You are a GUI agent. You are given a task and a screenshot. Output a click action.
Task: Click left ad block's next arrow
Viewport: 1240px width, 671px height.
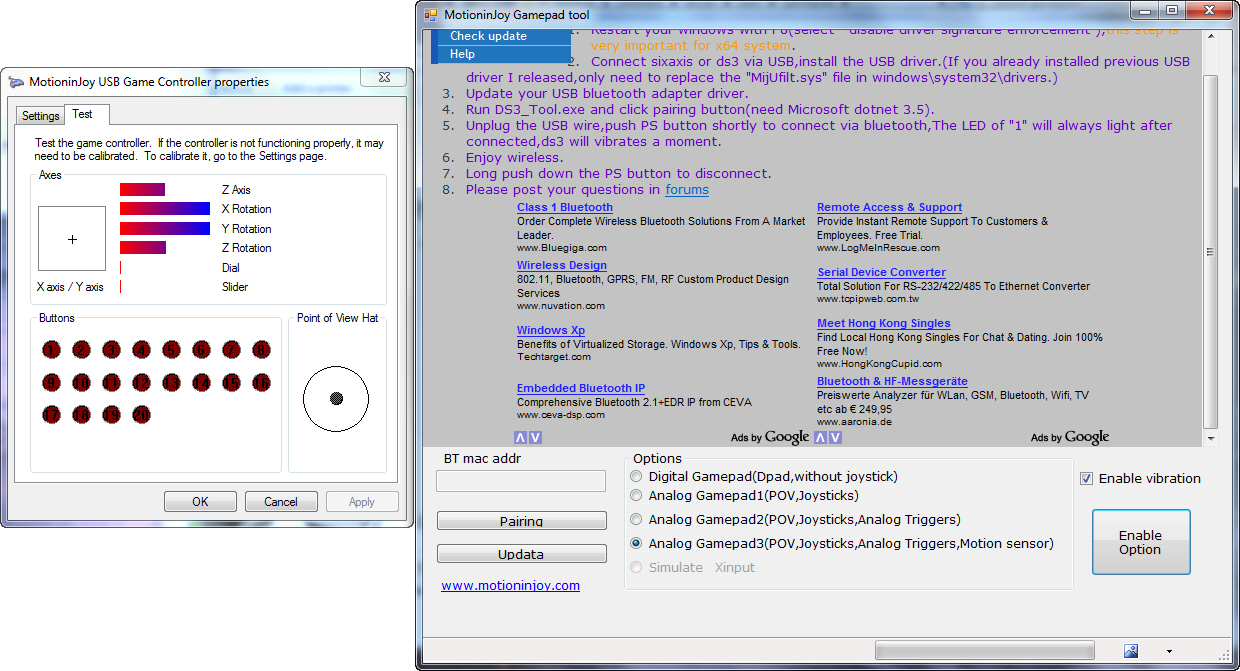point(535,437)
